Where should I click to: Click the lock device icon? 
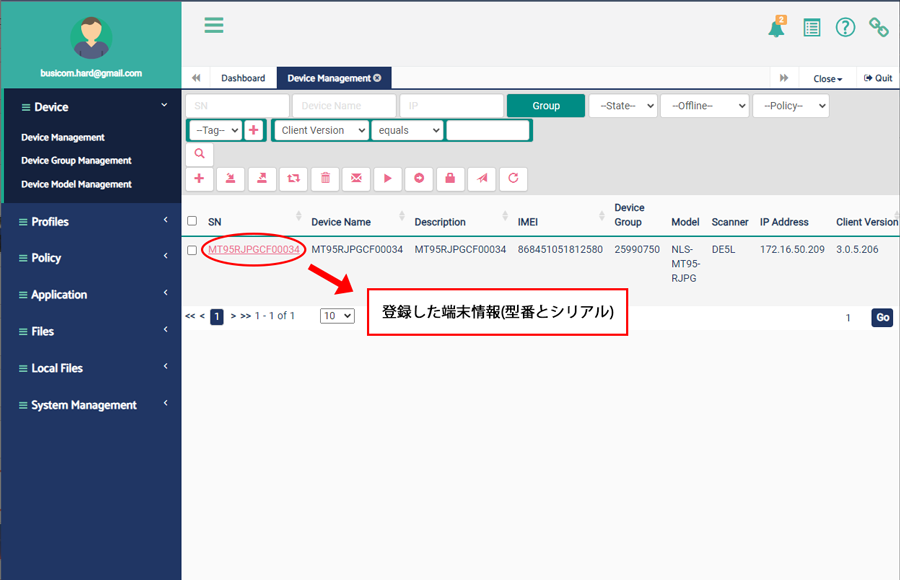(450, 178)
